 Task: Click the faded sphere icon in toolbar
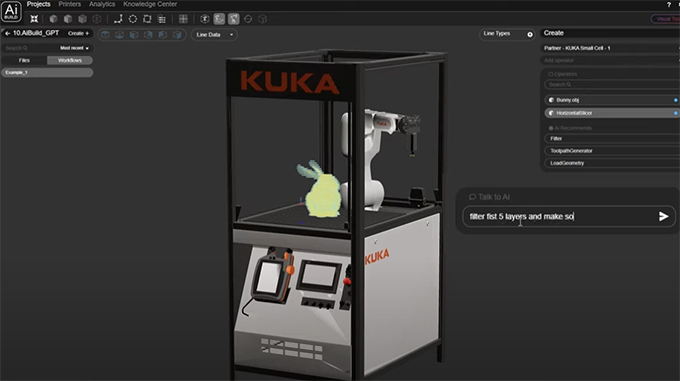248,19
